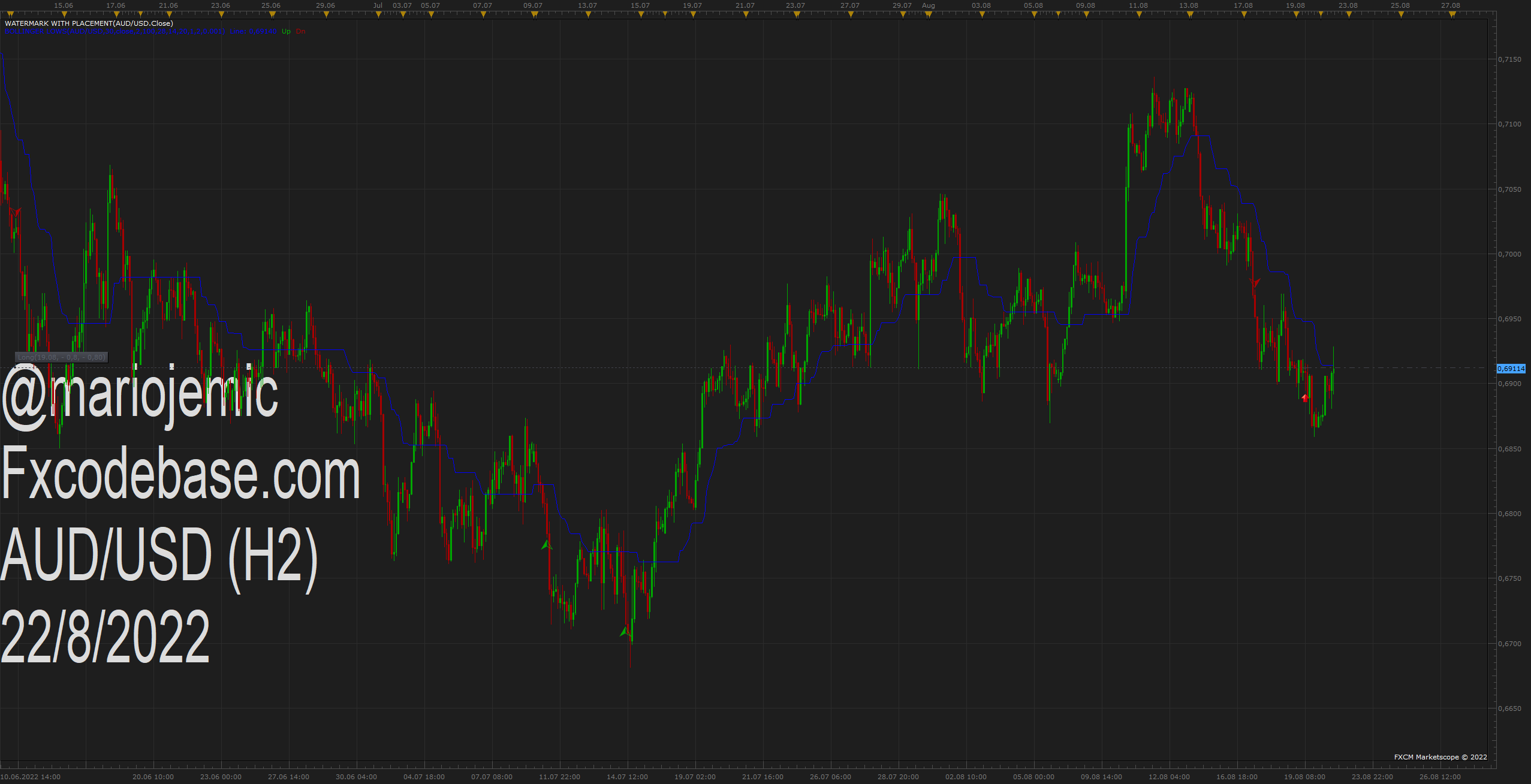The width and height of the screenshot is (1531, 784).
Task: Select the BOLLINGER LOWS indicator label
Action: [x=115, y=31]
